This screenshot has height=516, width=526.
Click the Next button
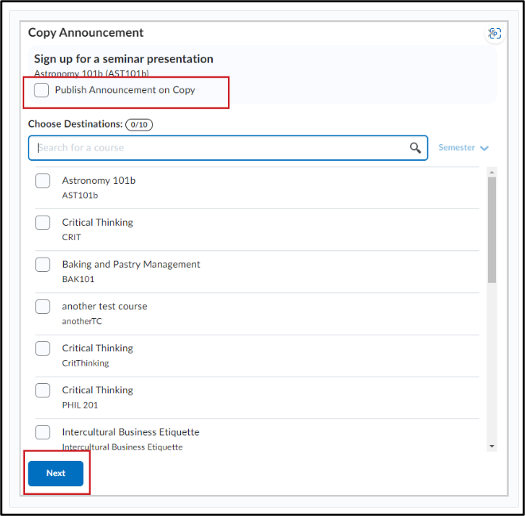(x=56, y=473)
